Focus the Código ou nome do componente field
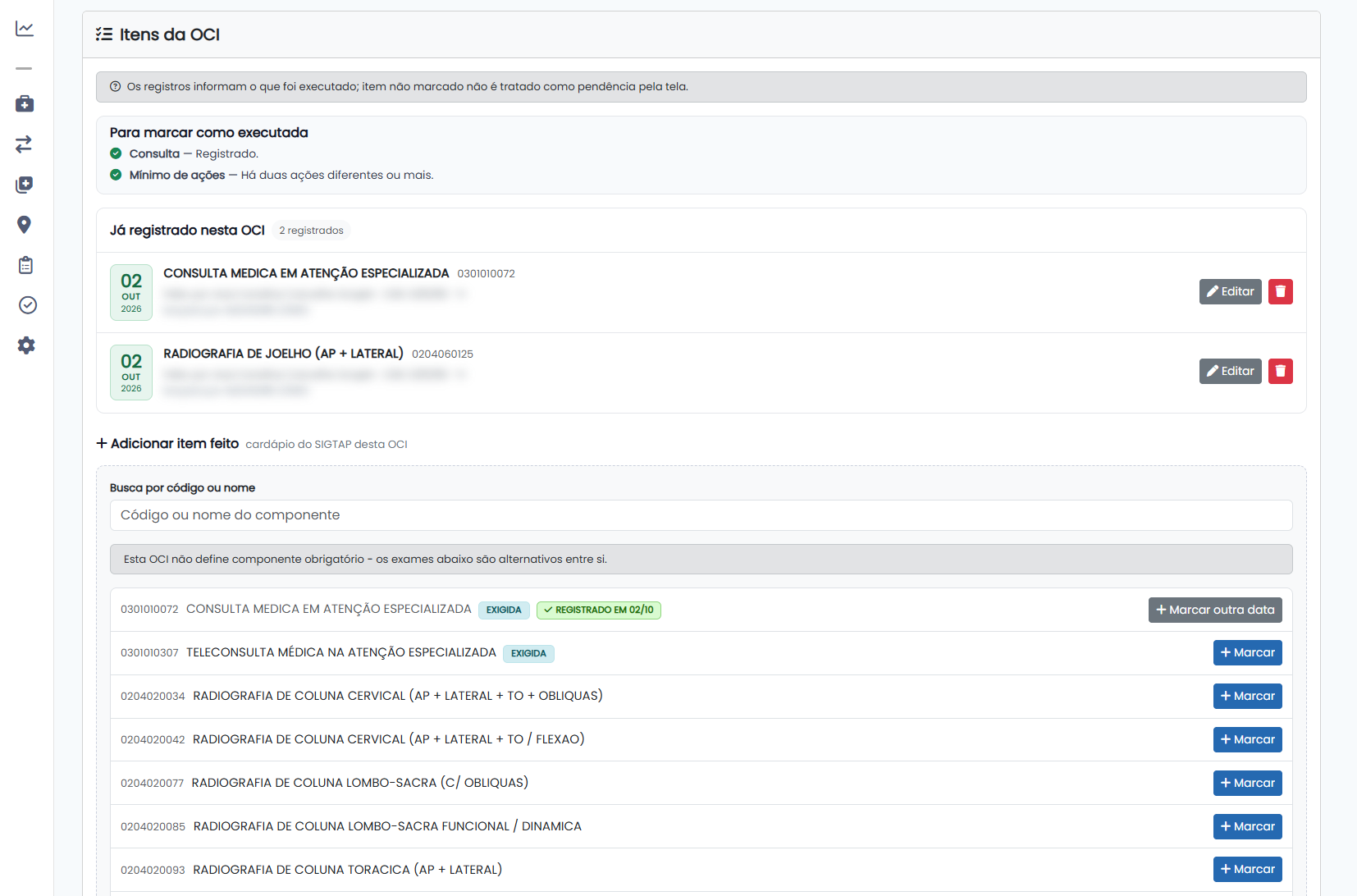This screenshot has height=896, width=1357. pyautogui.click(x=701, y=515)
